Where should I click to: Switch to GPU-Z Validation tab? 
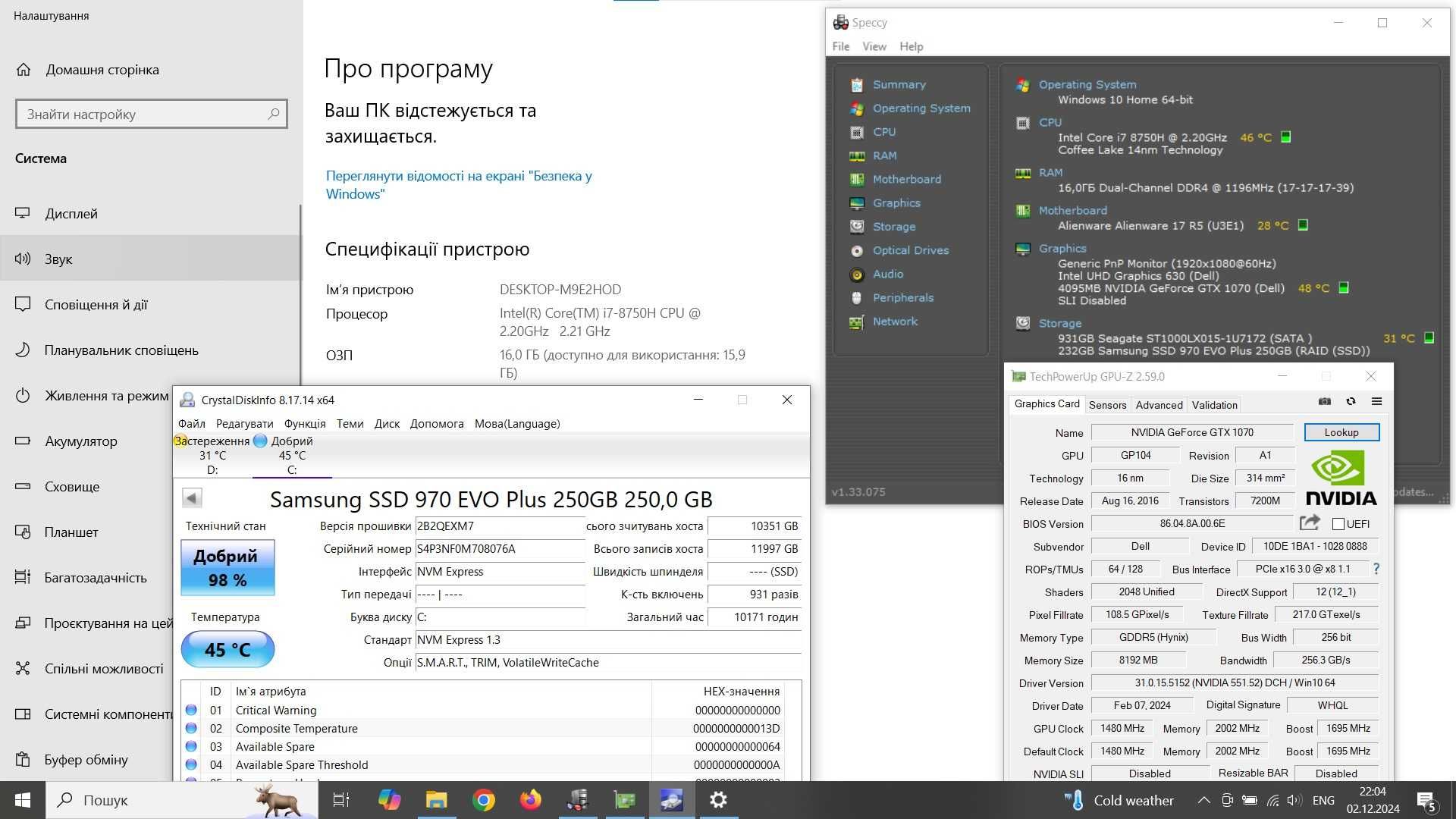pyautogui.click(x=1214, y=405)
